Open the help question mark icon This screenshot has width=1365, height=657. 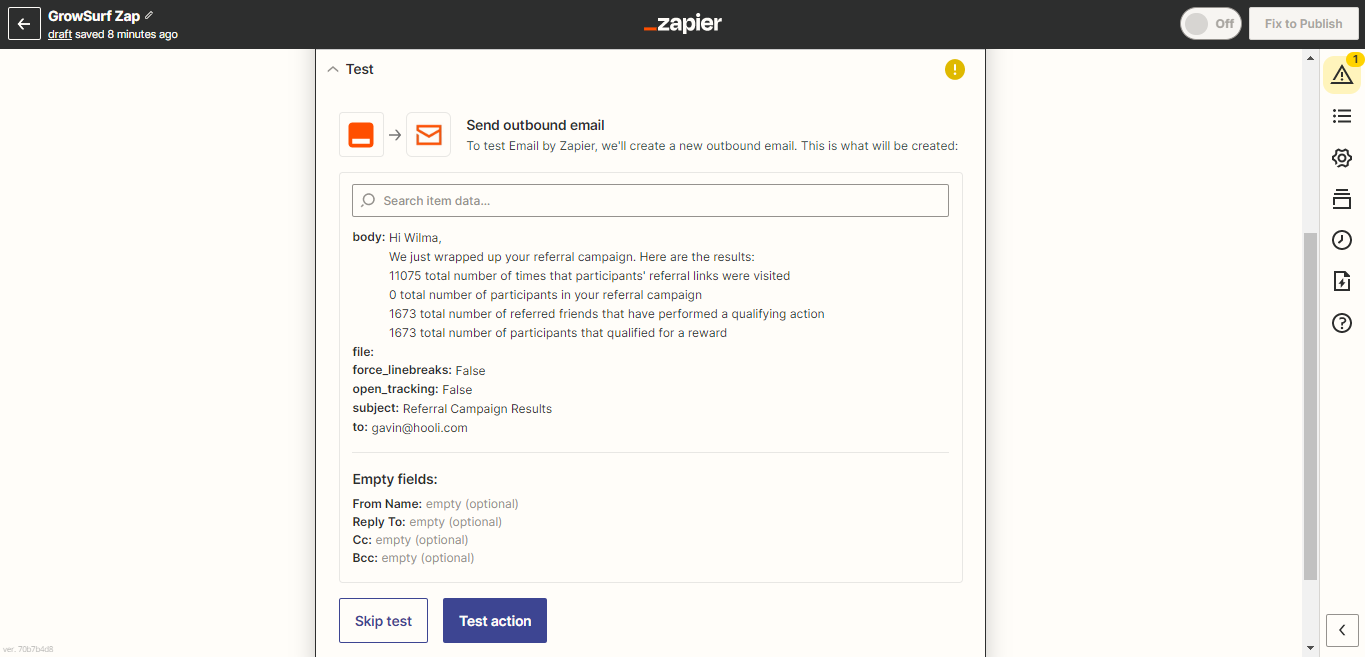pyautogui.click(x=1342, y=322)
